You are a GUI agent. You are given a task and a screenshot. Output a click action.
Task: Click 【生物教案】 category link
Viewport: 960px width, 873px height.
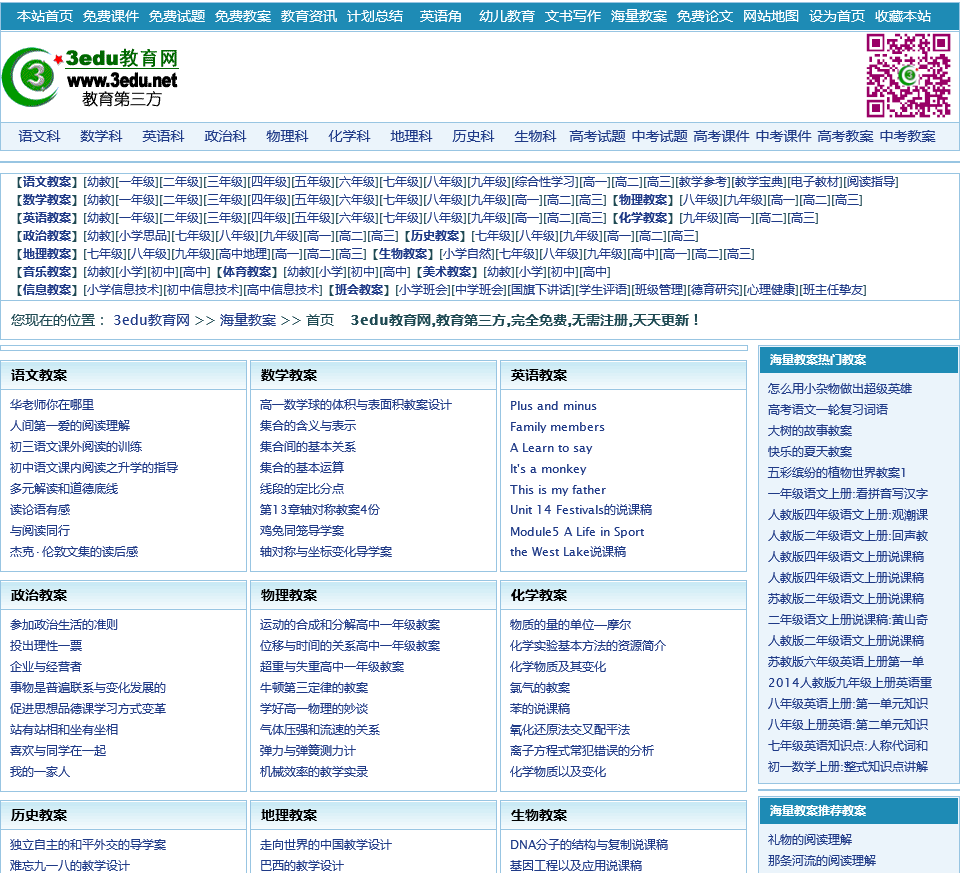tap(402, 254)
